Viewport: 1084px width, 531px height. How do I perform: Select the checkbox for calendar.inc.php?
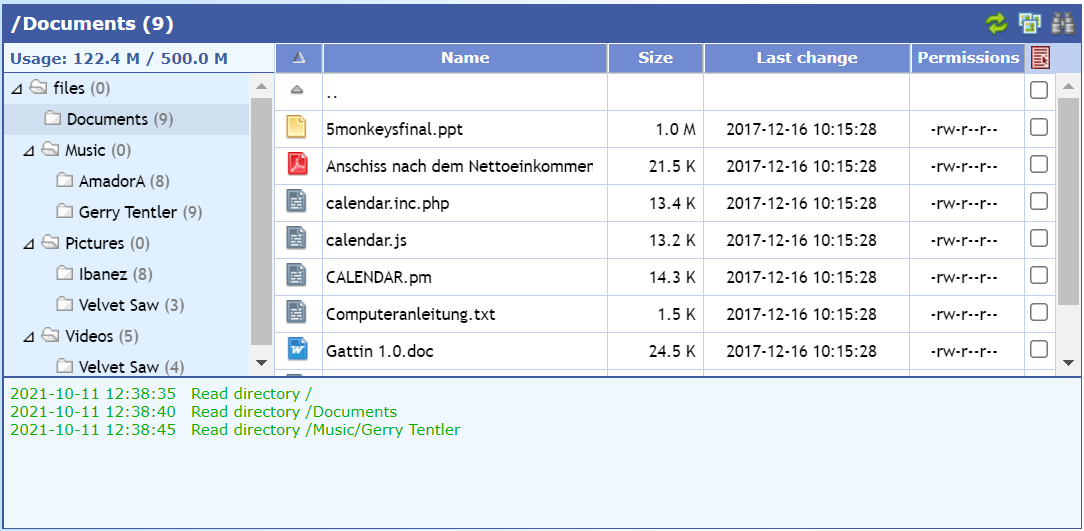click(x=1038, y=202)
